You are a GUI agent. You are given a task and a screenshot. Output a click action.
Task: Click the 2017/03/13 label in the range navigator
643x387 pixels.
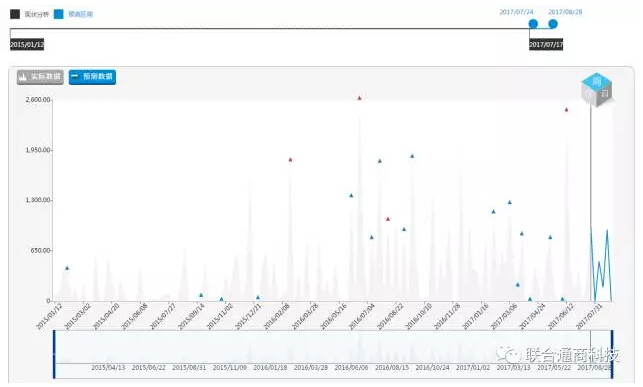click(x=513, y=368)
